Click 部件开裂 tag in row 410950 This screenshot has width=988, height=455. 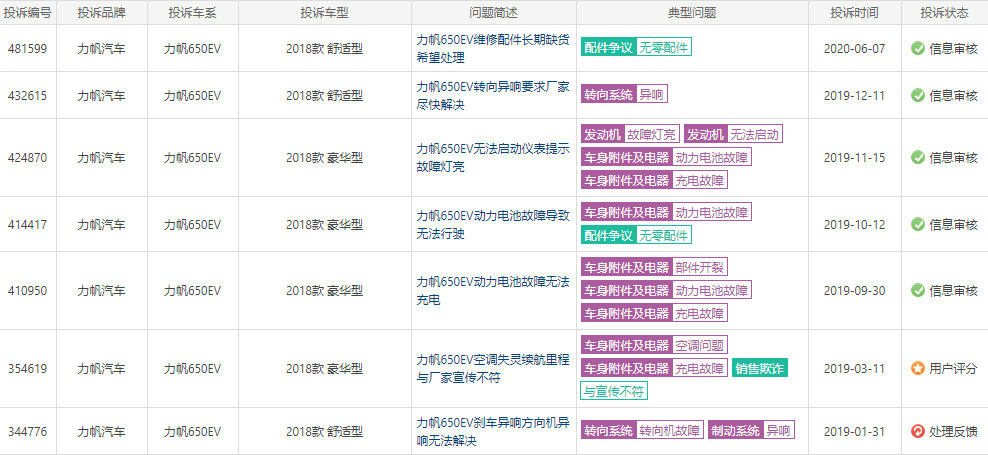point(700,267)
